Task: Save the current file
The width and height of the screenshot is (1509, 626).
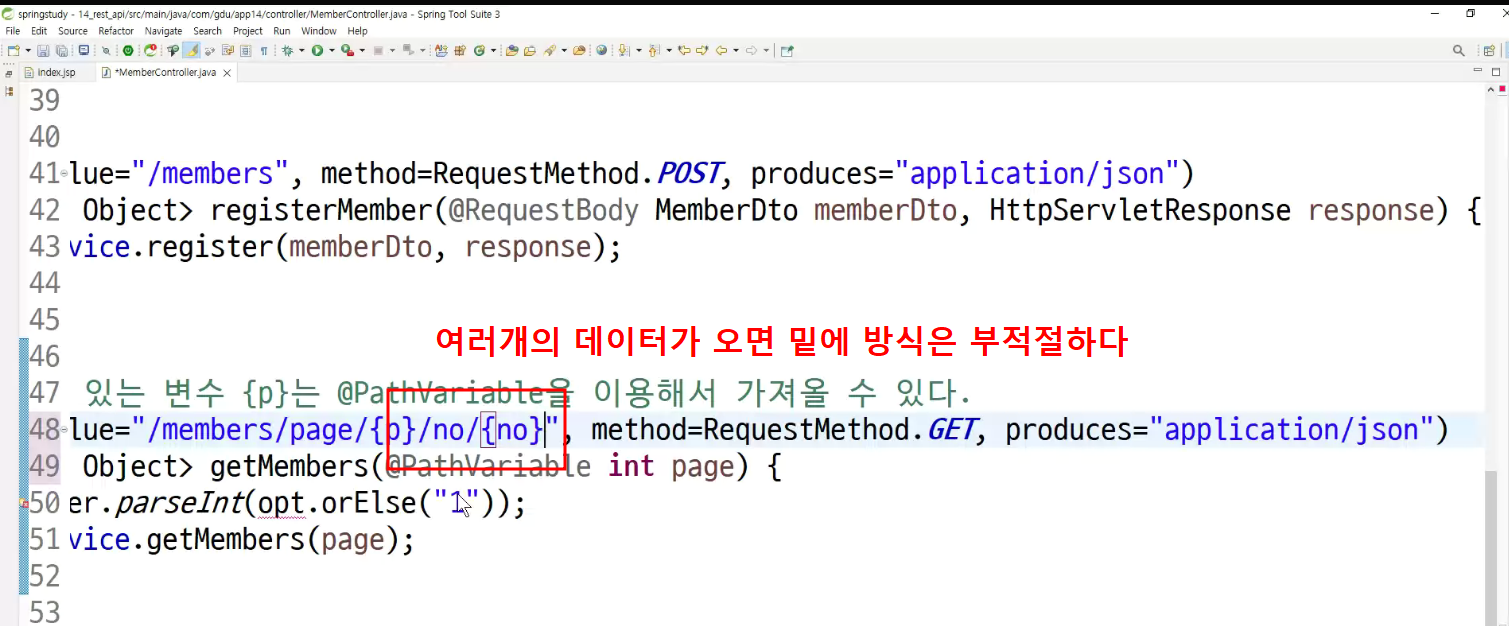Action: [42, 50]
